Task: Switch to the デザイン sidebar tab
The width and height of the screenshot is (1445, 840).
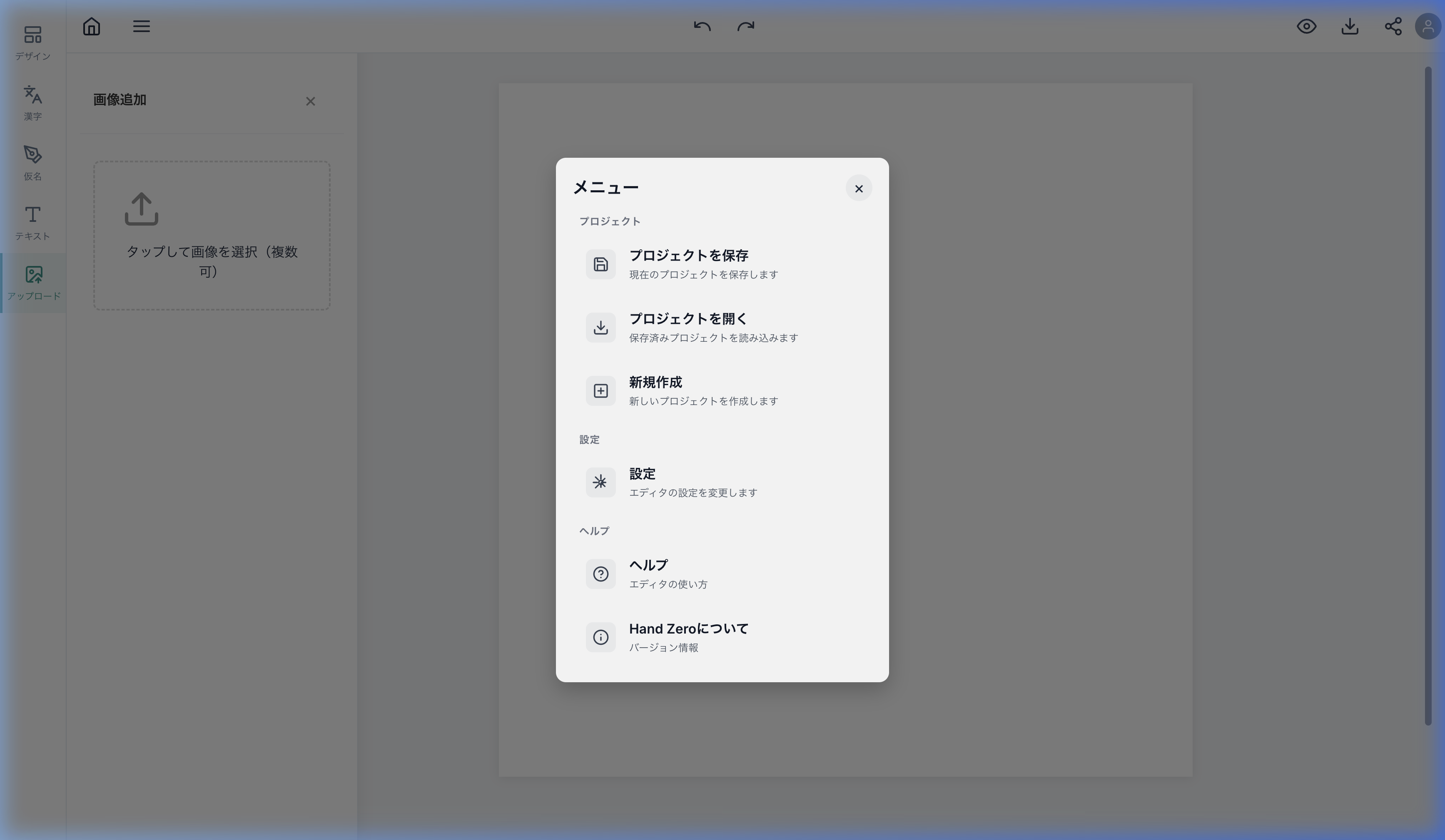Action: click(32, 42)
